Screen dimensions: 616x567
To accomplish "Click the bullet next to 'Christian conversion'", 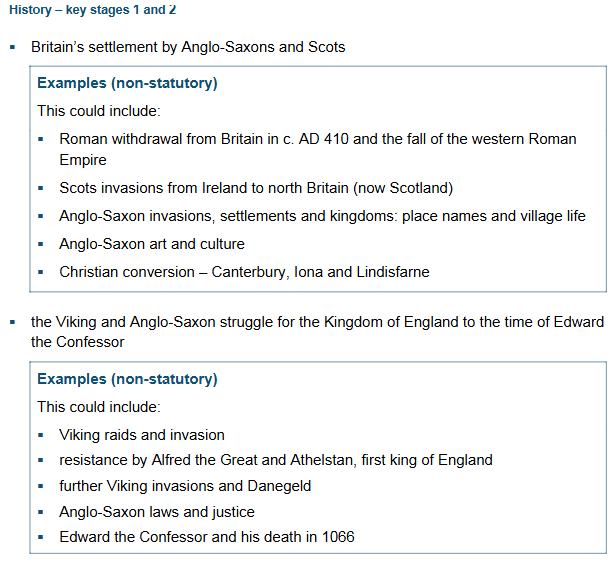I will click(x=41, y=272).
